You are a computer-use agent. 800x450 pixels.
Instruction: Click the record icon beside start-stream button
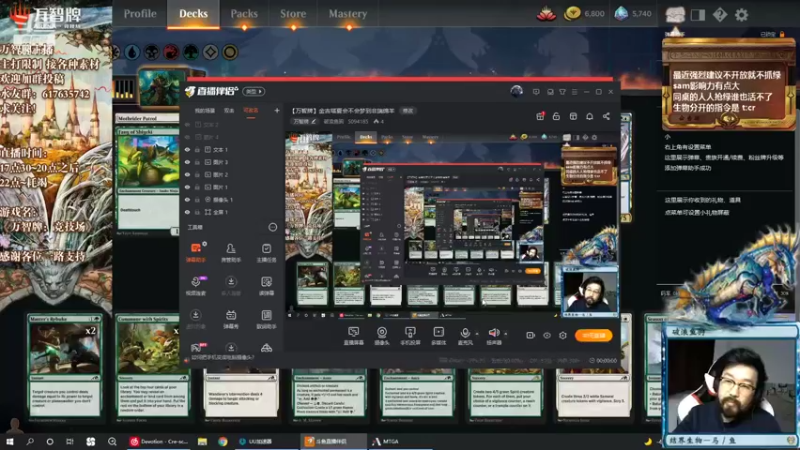pyautogui.click(x=530, y=335)
